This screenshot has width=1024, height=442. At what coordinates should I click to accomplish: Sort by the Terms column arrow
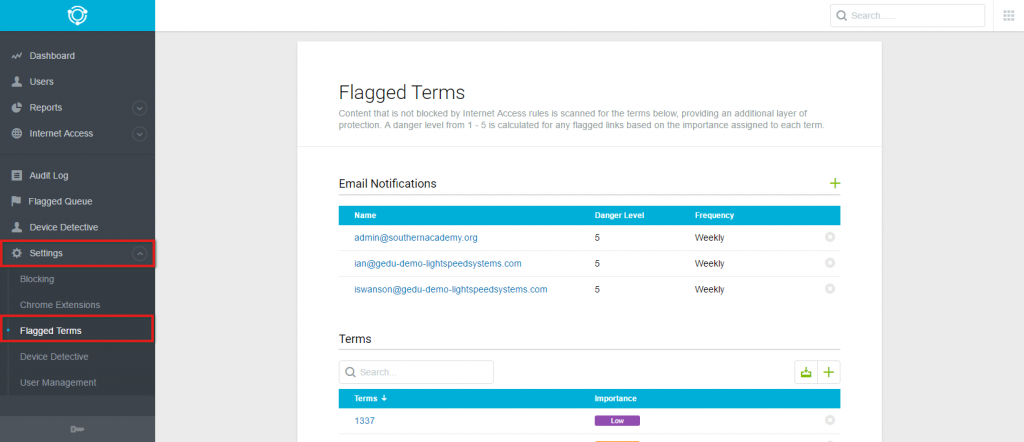[384, 398]
